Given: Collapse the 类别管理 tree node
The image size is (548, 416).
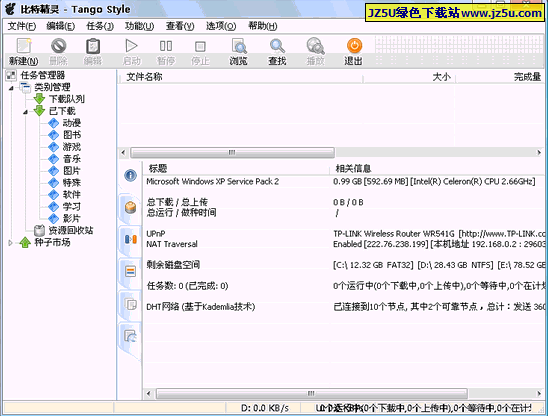Looking at the screenshot, I should coord(11,88).
